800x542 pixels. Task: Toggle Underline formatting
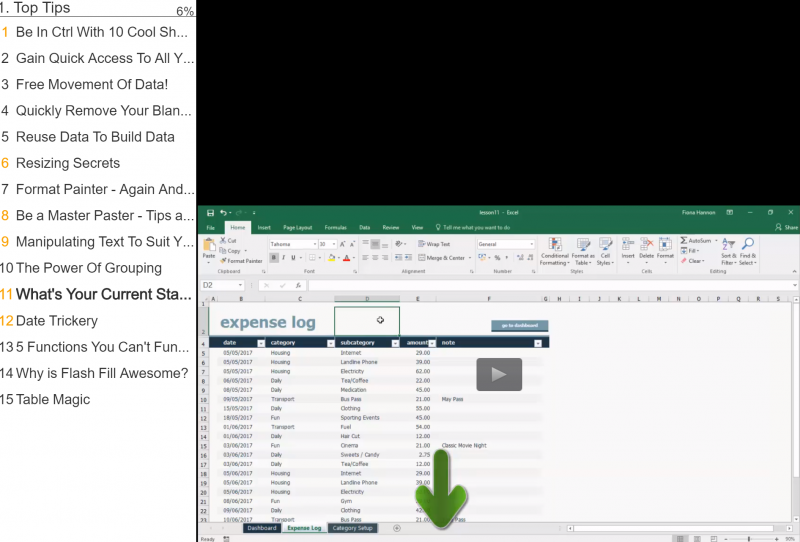[293, 258]
